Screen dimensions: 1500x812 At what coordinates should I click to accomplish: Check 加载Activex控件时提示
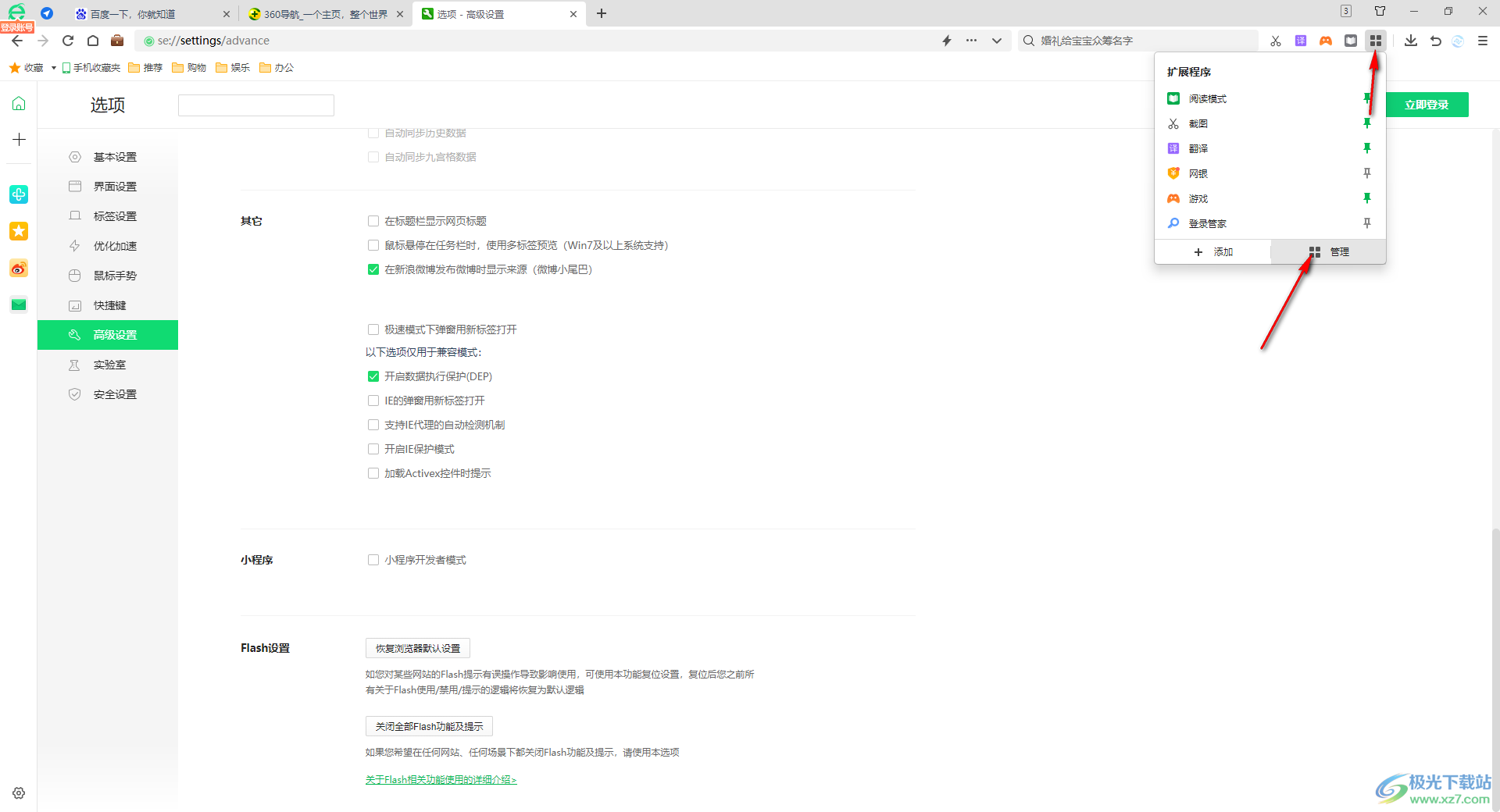point(373,473)
